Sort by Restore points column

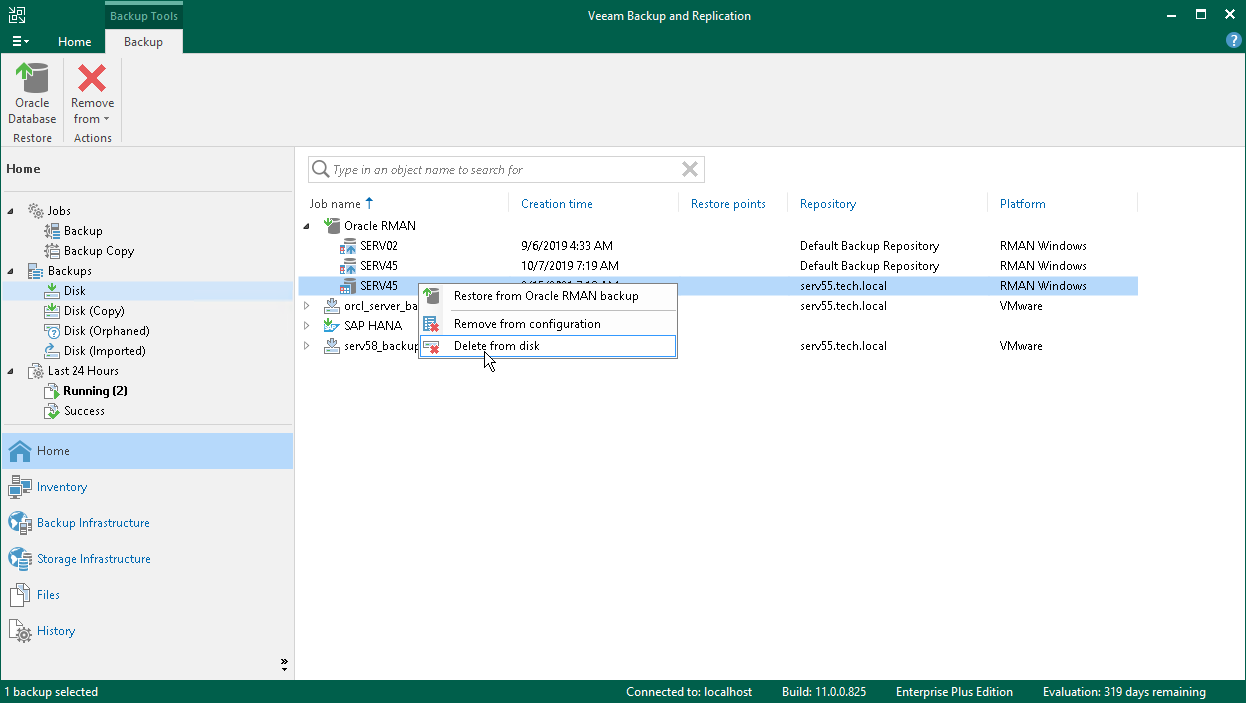point(728,204)
